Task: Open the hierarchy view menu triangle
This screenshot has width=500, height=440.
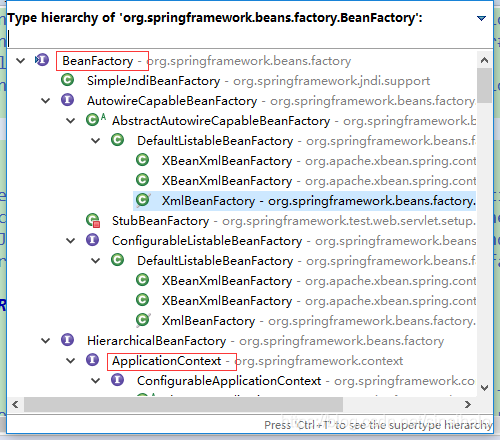Action: coord(481,18)
